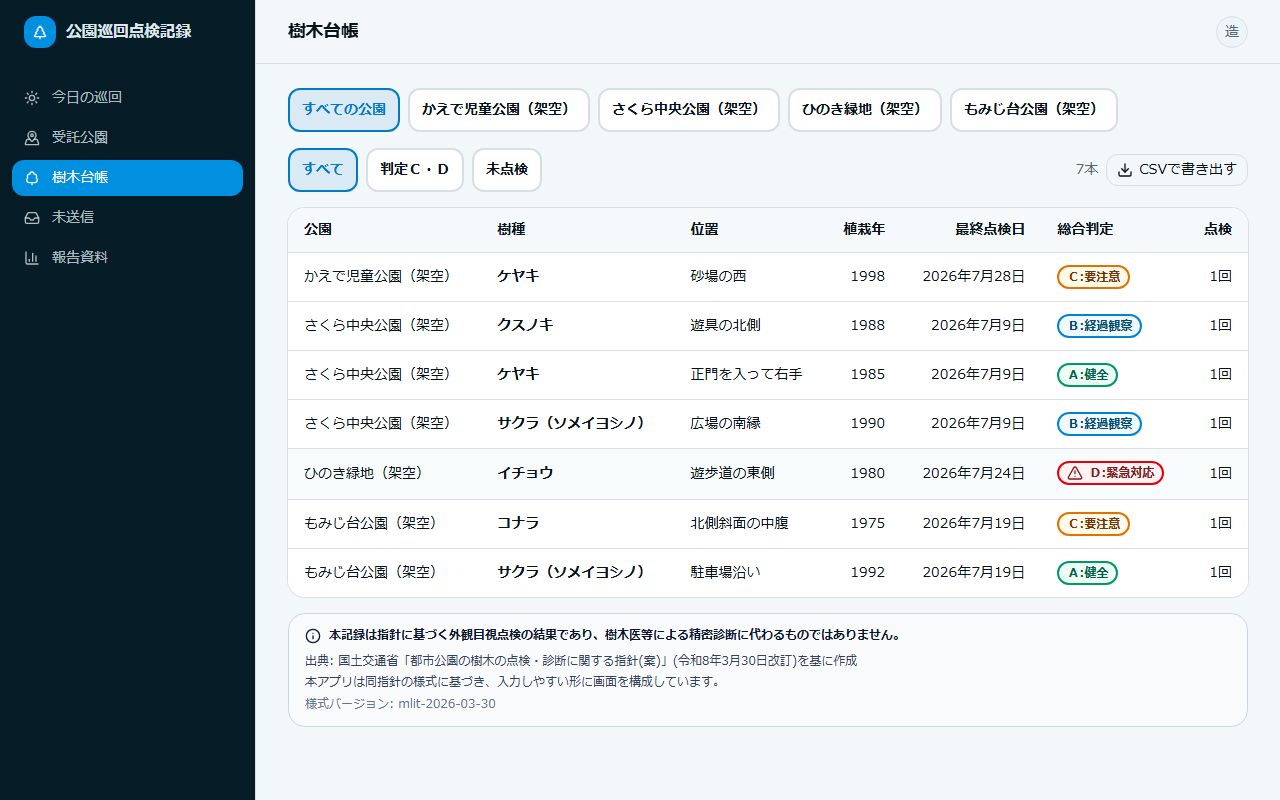
Task: Click the info circle icon in disclaimer
Action: pyautogui.click(x=313, y=635)
